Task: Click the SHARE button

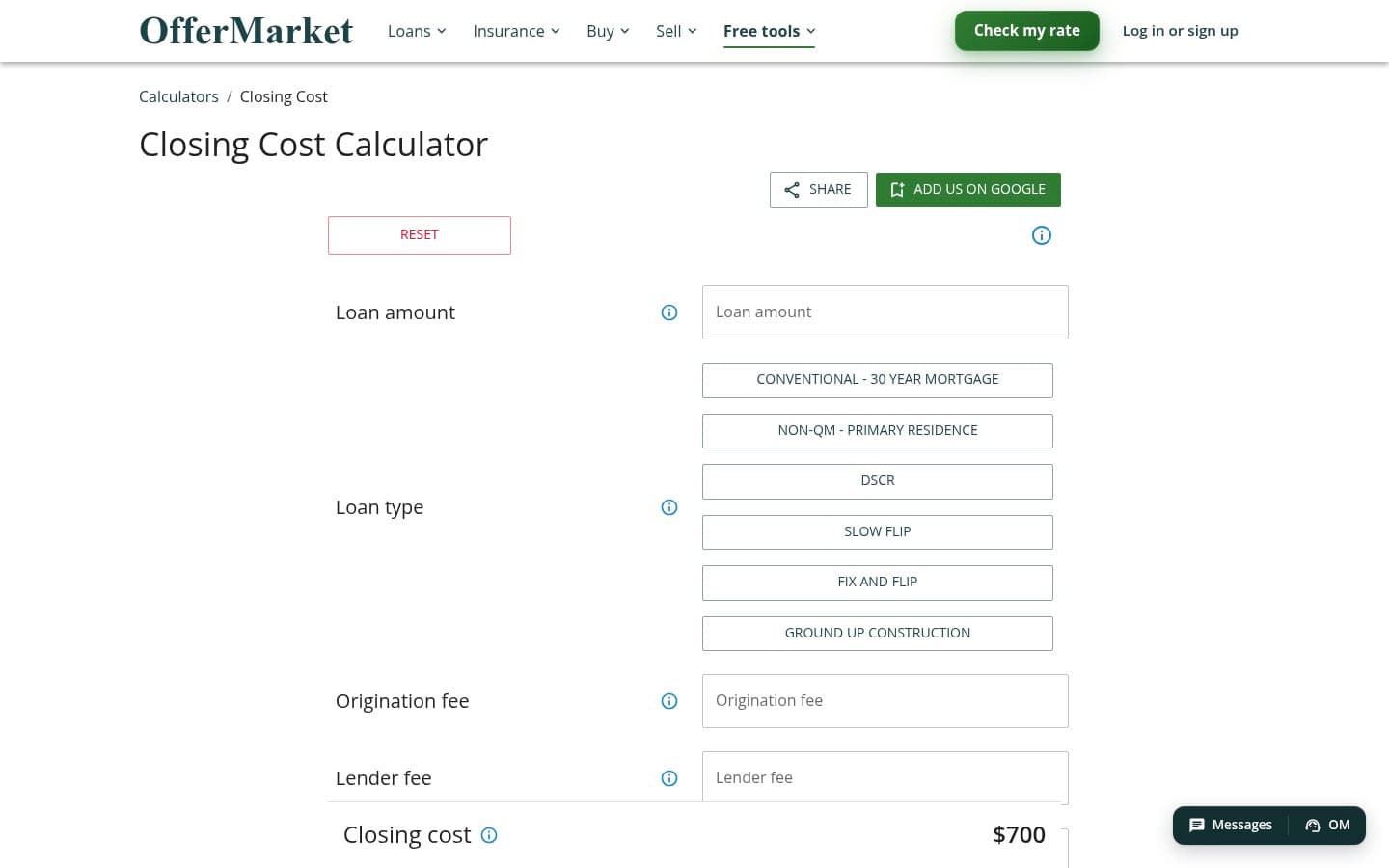Action: tap(818, 190)
